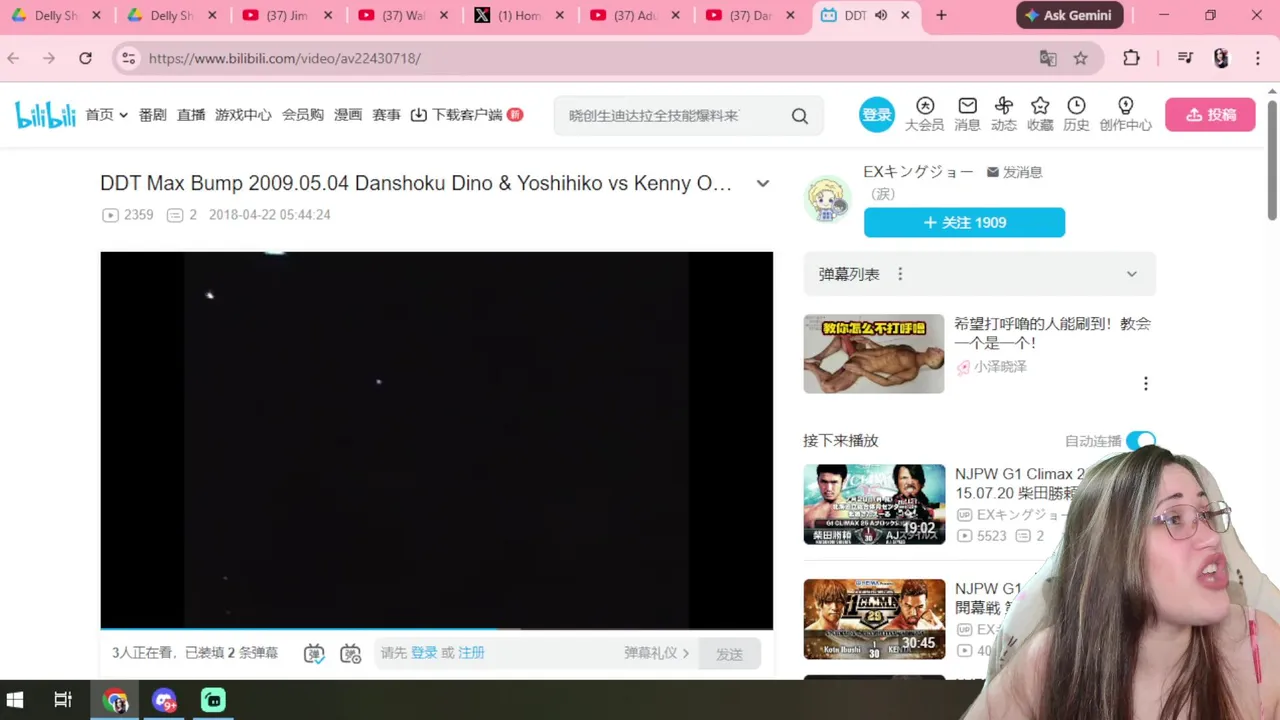Viewport: 1280px width, 720px height.
Task: Open uploader EXキングジョー avatar
Action: click(827, 199)
